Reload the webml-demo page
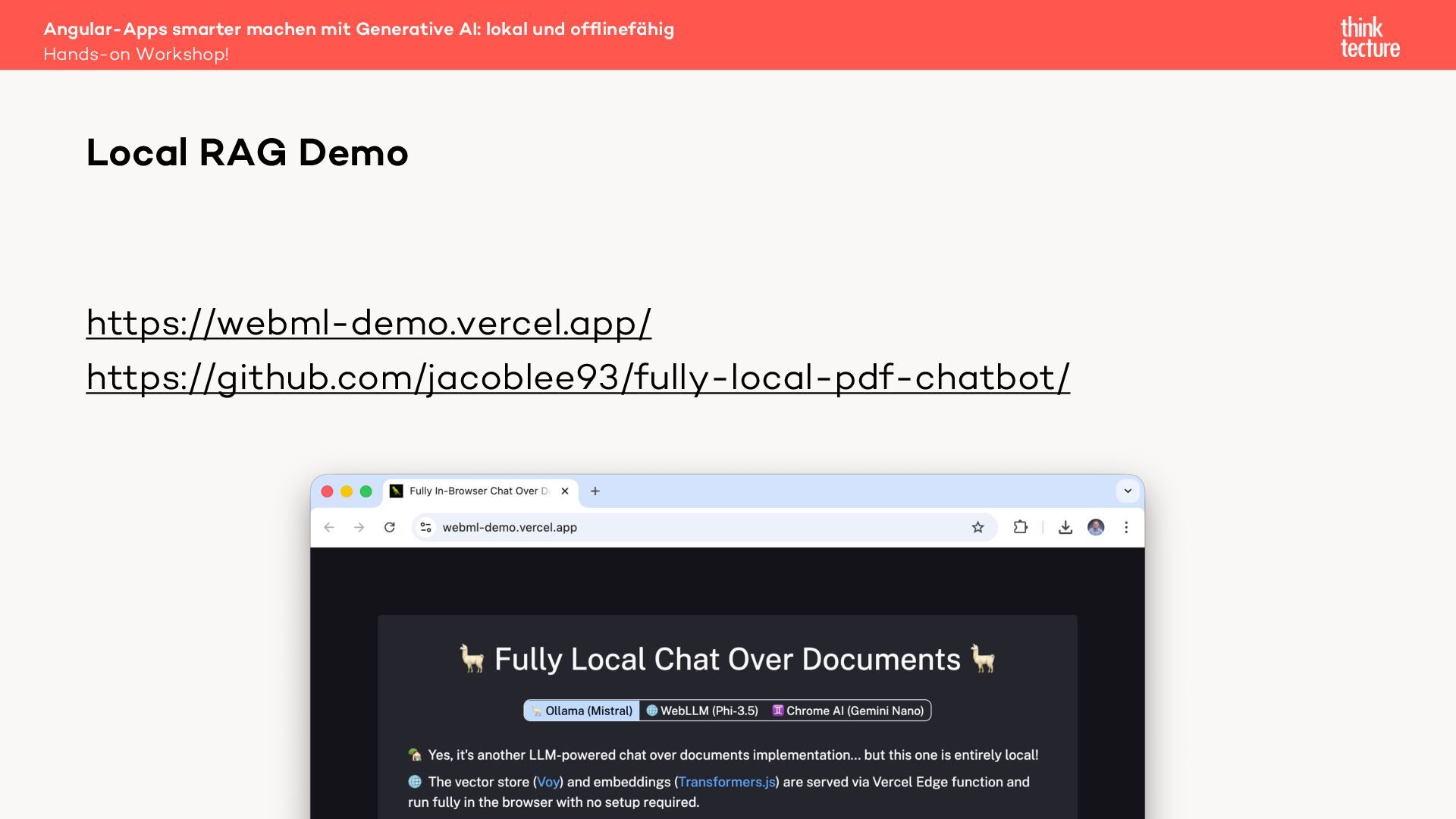The image size is (1456, 819). (x=390, y=527)
